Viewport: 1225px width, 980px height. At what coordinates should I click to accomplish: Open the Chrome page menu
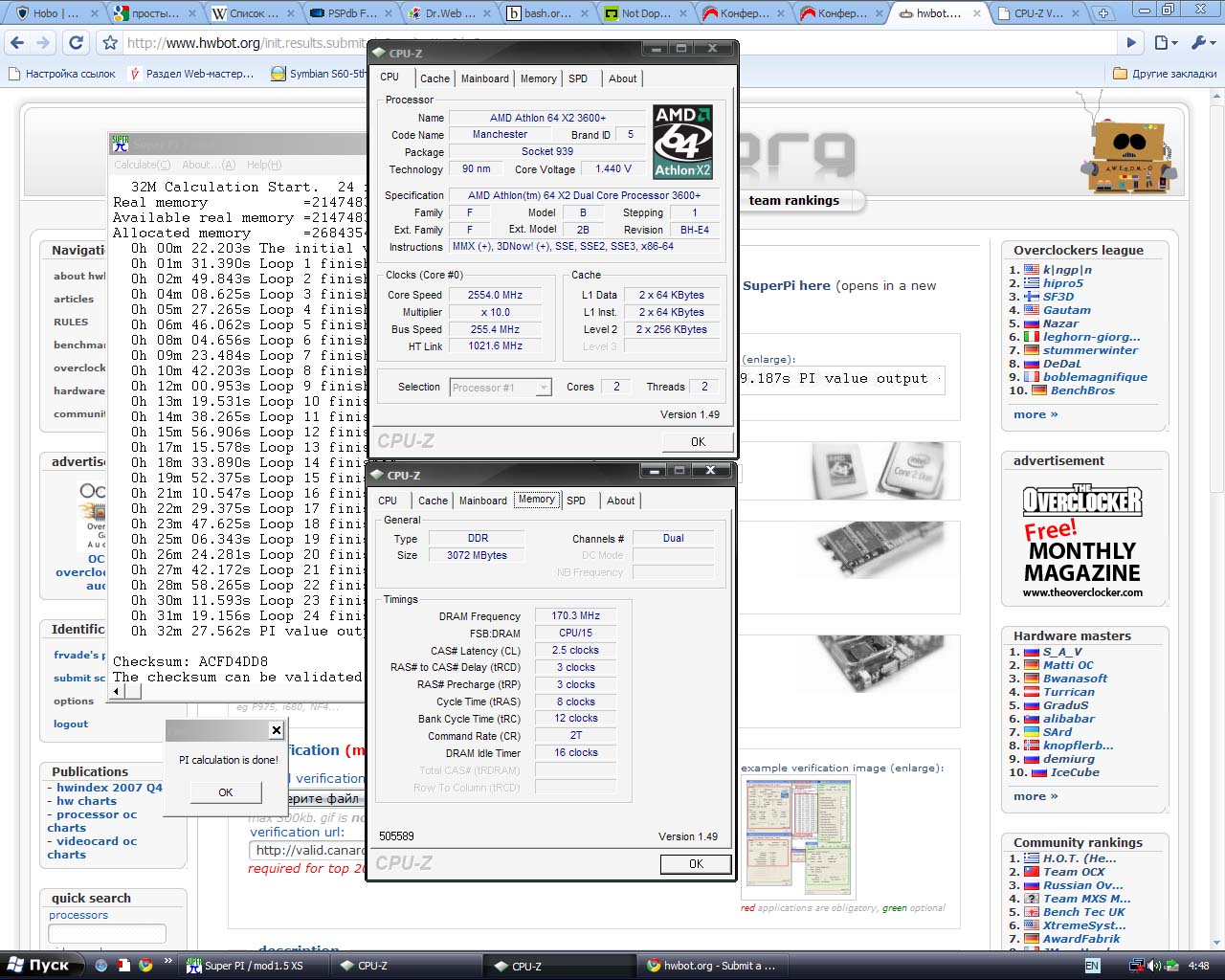click(x=1164, y=43)
